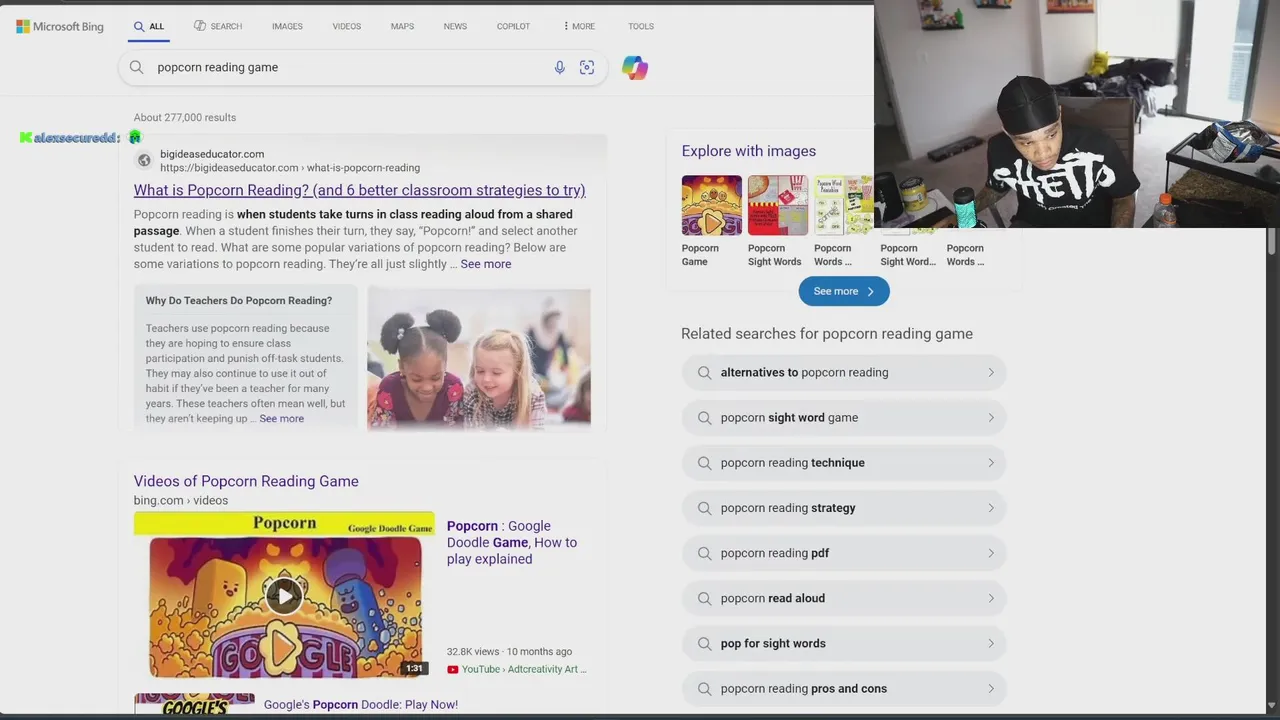The height and width of the screenshot is (720, 1280).
Task: Open What is Popcorn Reading result link
Action: (360, 190)
